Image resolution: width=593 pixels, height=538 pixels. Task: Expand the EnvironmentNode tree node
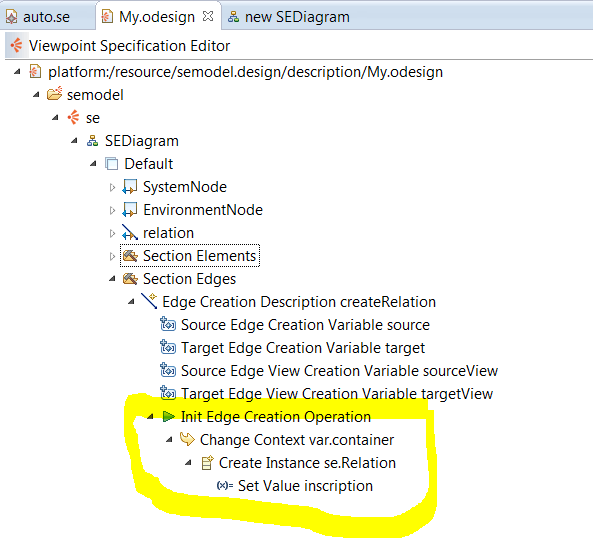click(112, 210)
